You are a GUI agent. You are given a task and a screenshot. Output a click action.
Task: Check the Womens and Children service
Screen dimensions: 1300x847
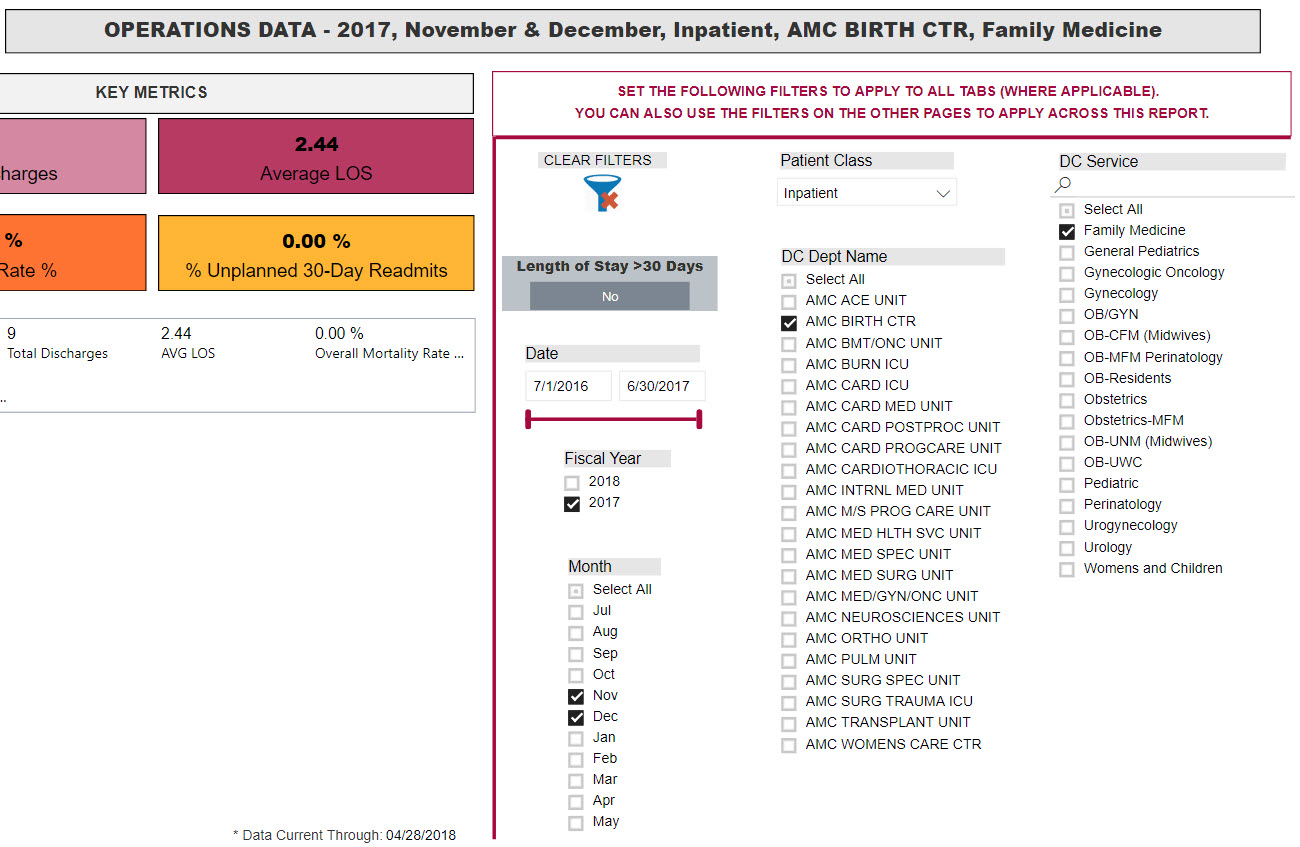[x=1067, y=569]
